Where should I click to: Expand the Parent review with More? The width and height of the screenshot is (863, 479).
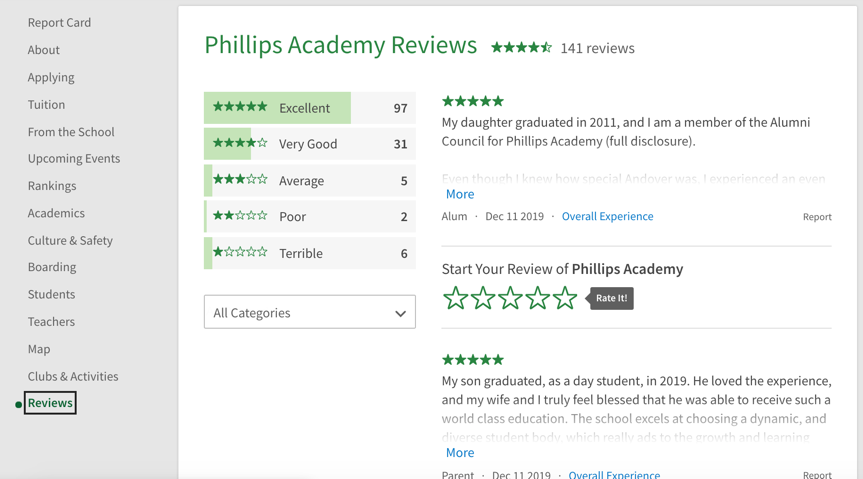point(460,453)
